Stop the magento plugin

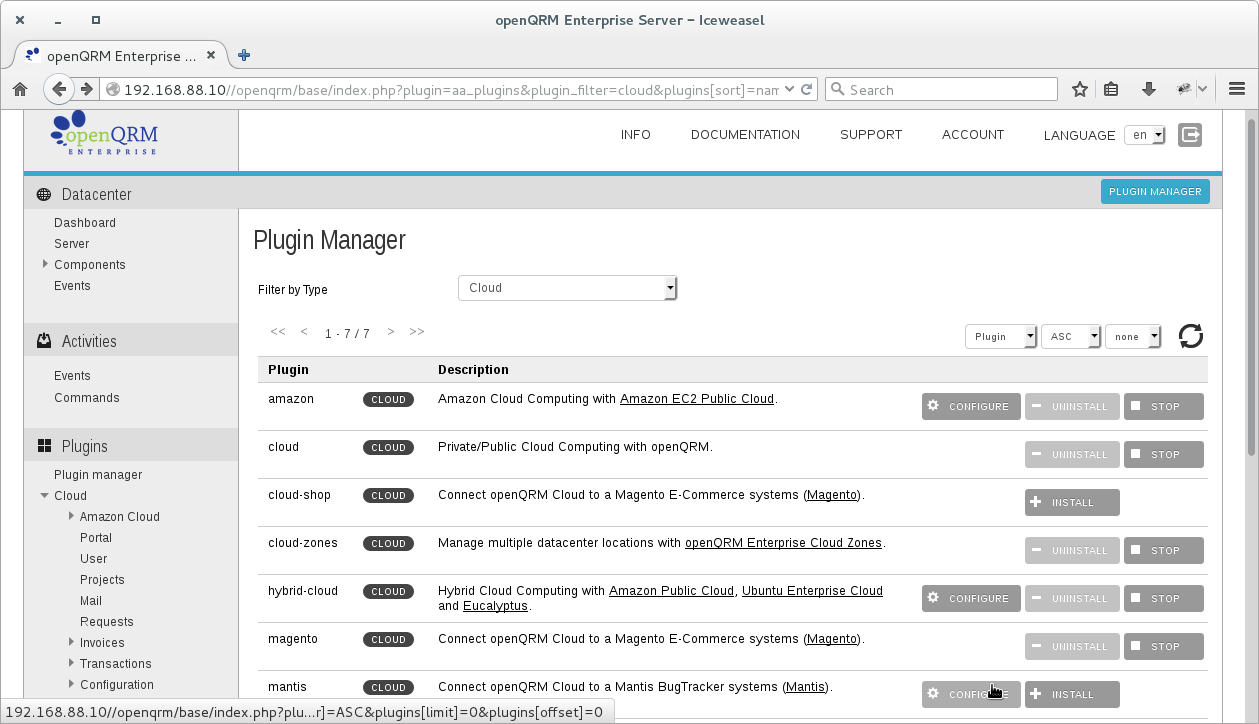(x=1164, y=647)
